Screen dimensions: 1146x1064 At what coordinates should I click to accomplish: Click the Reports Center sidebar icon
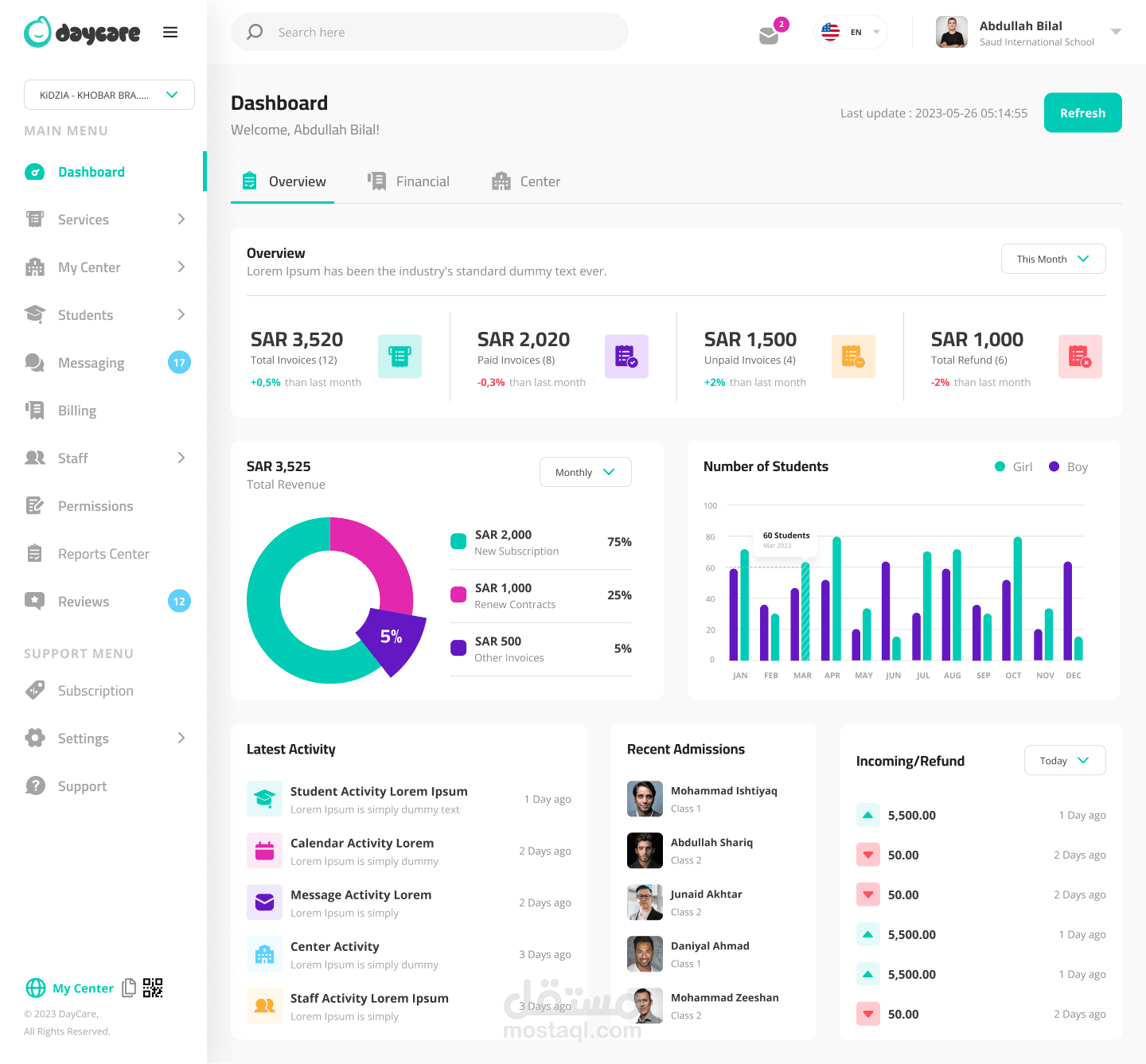pos(35,554)
